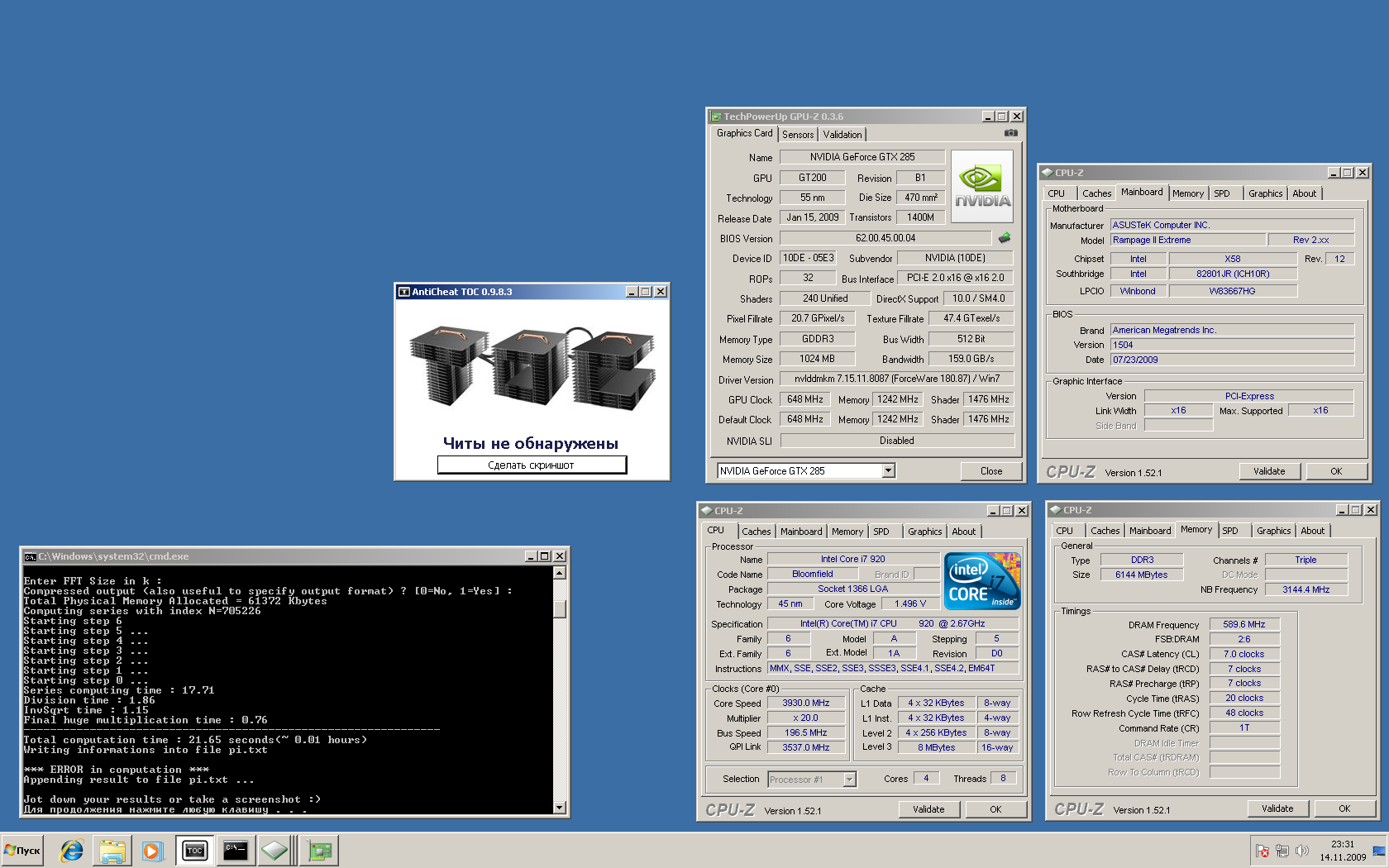The height and width of the screenshot is (868, 1389).
Task: Click Validate in CPU-Z Motherboard window
Action: (x=1269, y=471)
